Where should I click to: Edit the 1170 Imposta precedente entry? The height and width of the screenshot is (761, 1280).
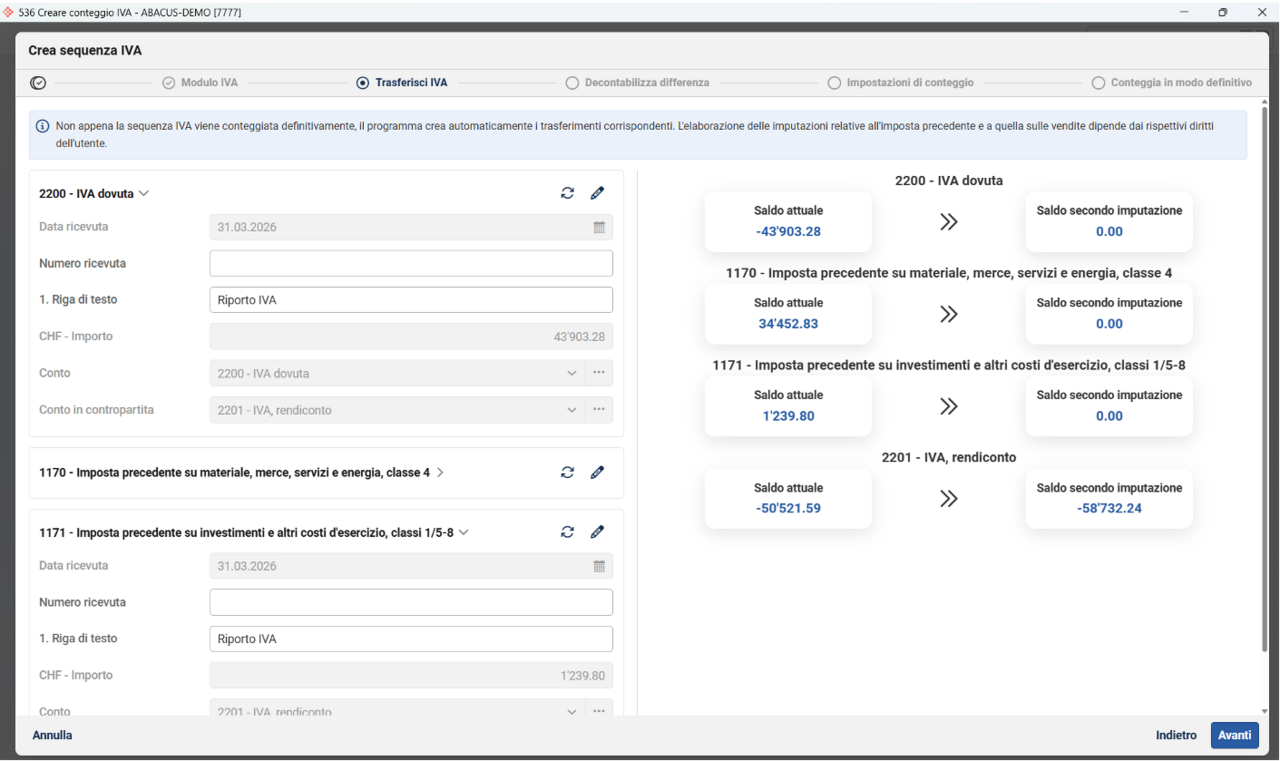(x=597, y=472)
